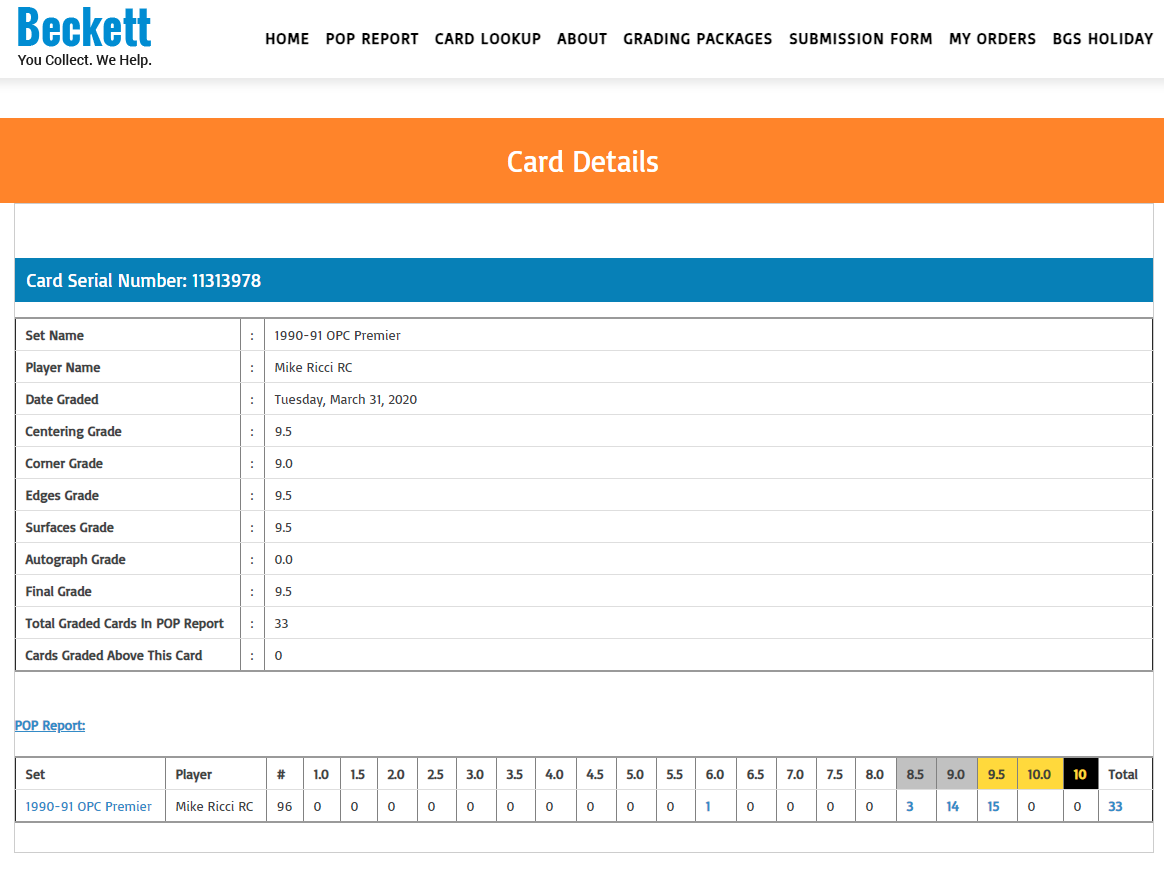Click card number 96 in POP table
The image size is (1164, 875).
(284, 806)
